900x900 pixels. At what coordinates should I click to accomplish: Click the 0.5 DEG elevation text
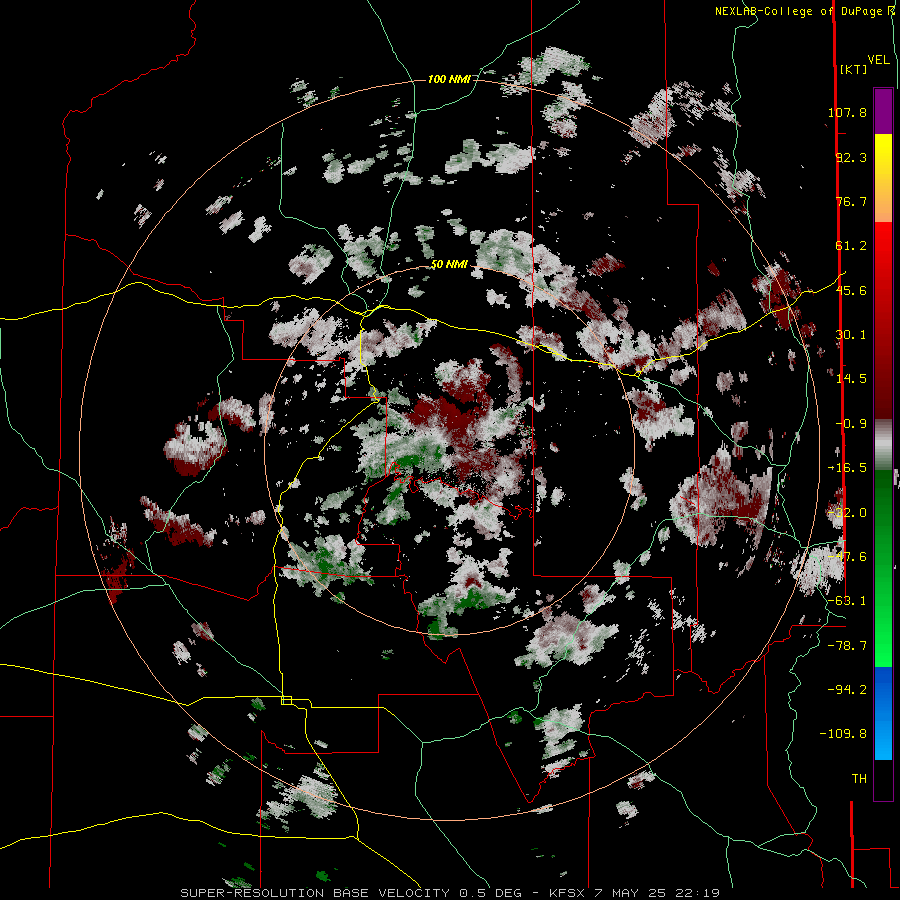tap(490, 893)
